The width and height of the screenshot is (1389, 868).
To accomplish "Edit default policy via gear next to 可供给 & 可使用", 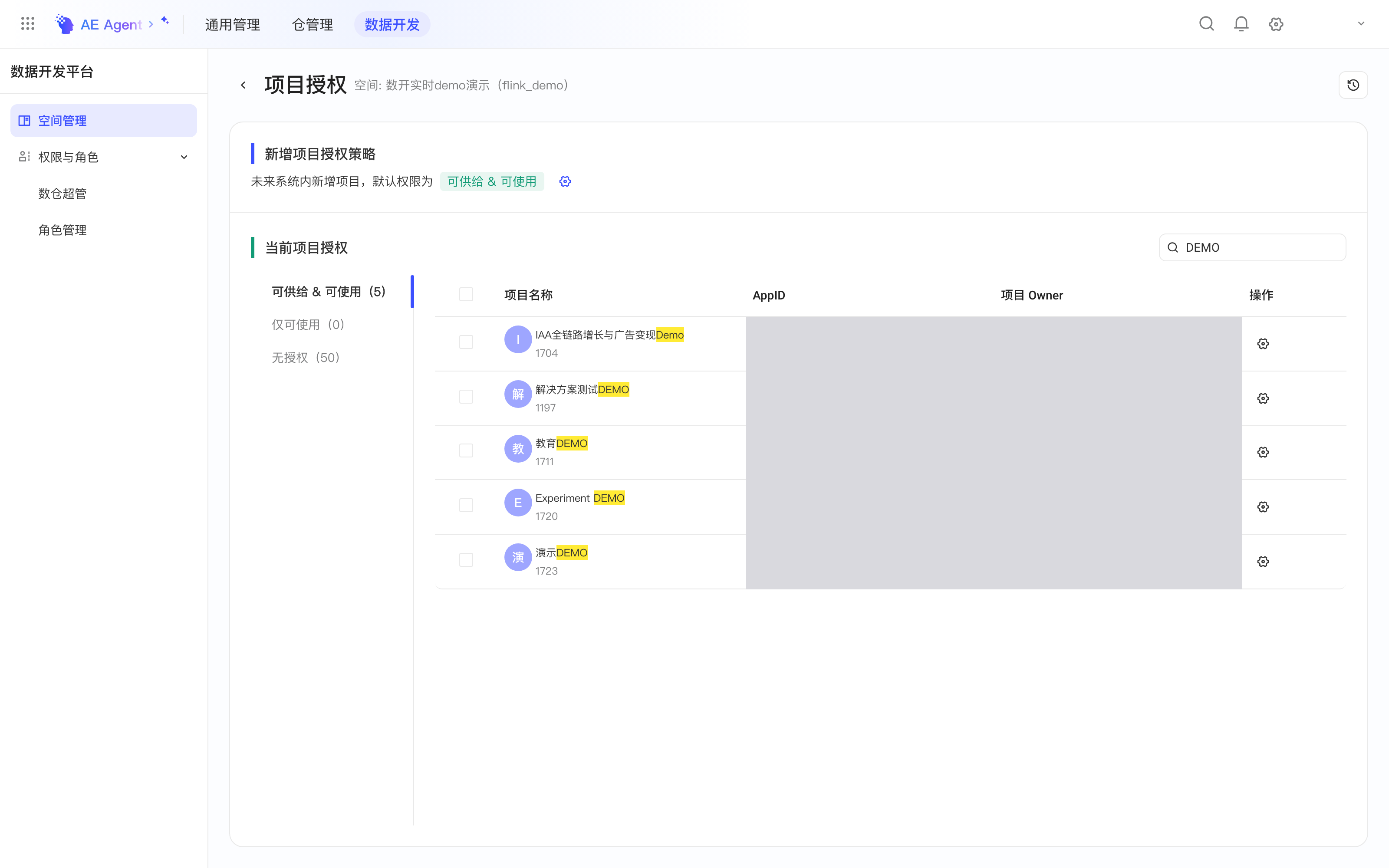I will (x=565, y=181).
